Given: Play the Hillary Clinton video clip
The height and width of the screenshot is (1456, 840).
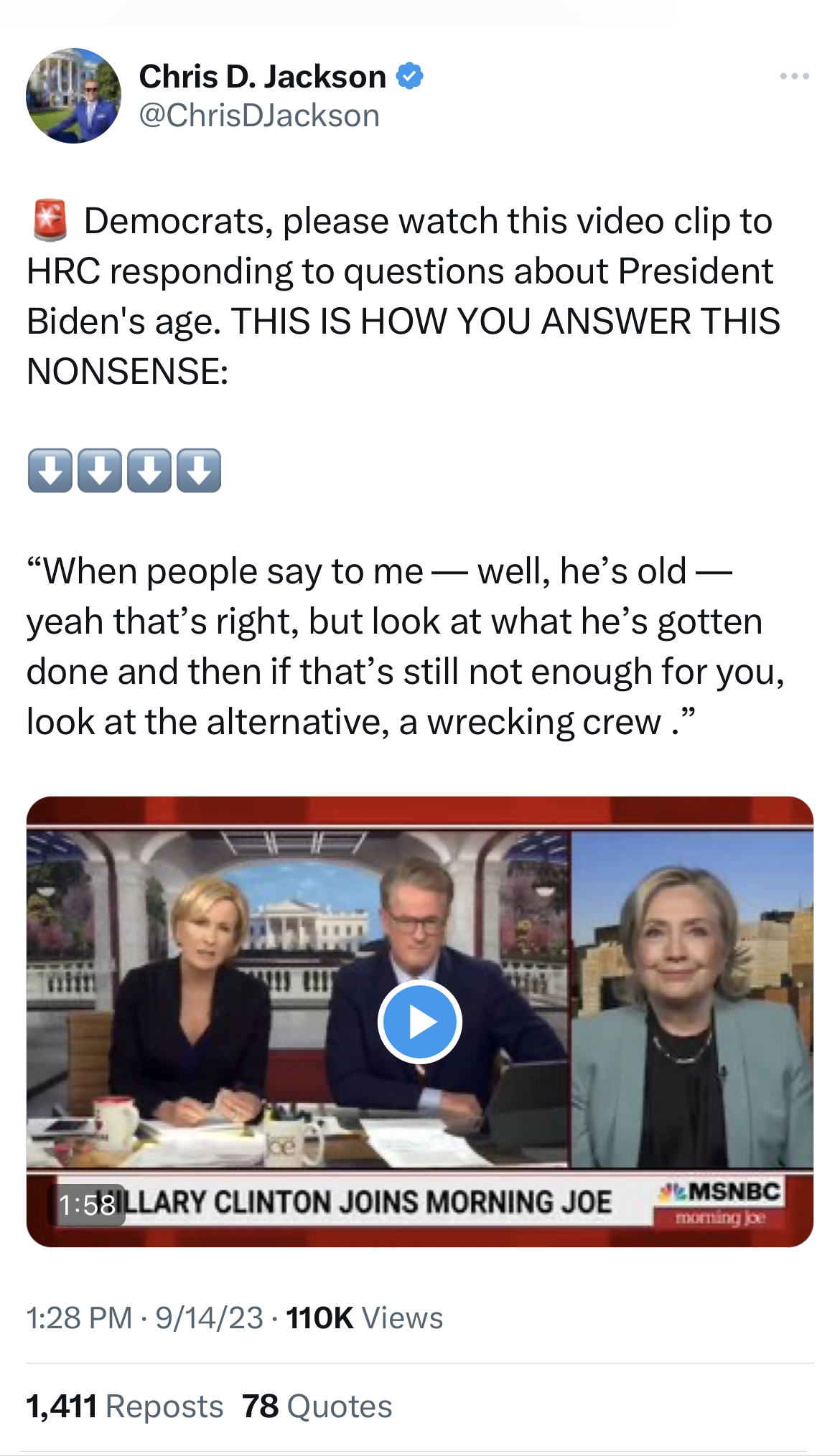Looking at the screenshot, I should click(419, 1021).
